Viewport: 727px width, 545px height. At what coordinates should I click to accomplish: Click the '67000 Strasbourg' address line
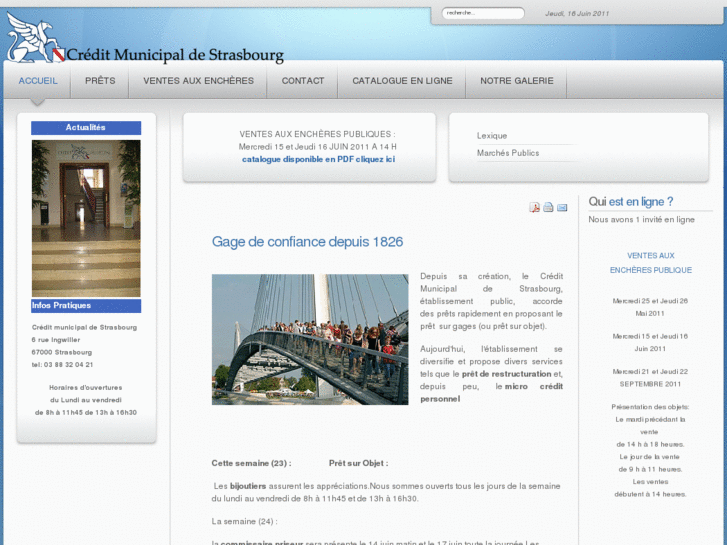pyautogui.click(x=62, y=352)
